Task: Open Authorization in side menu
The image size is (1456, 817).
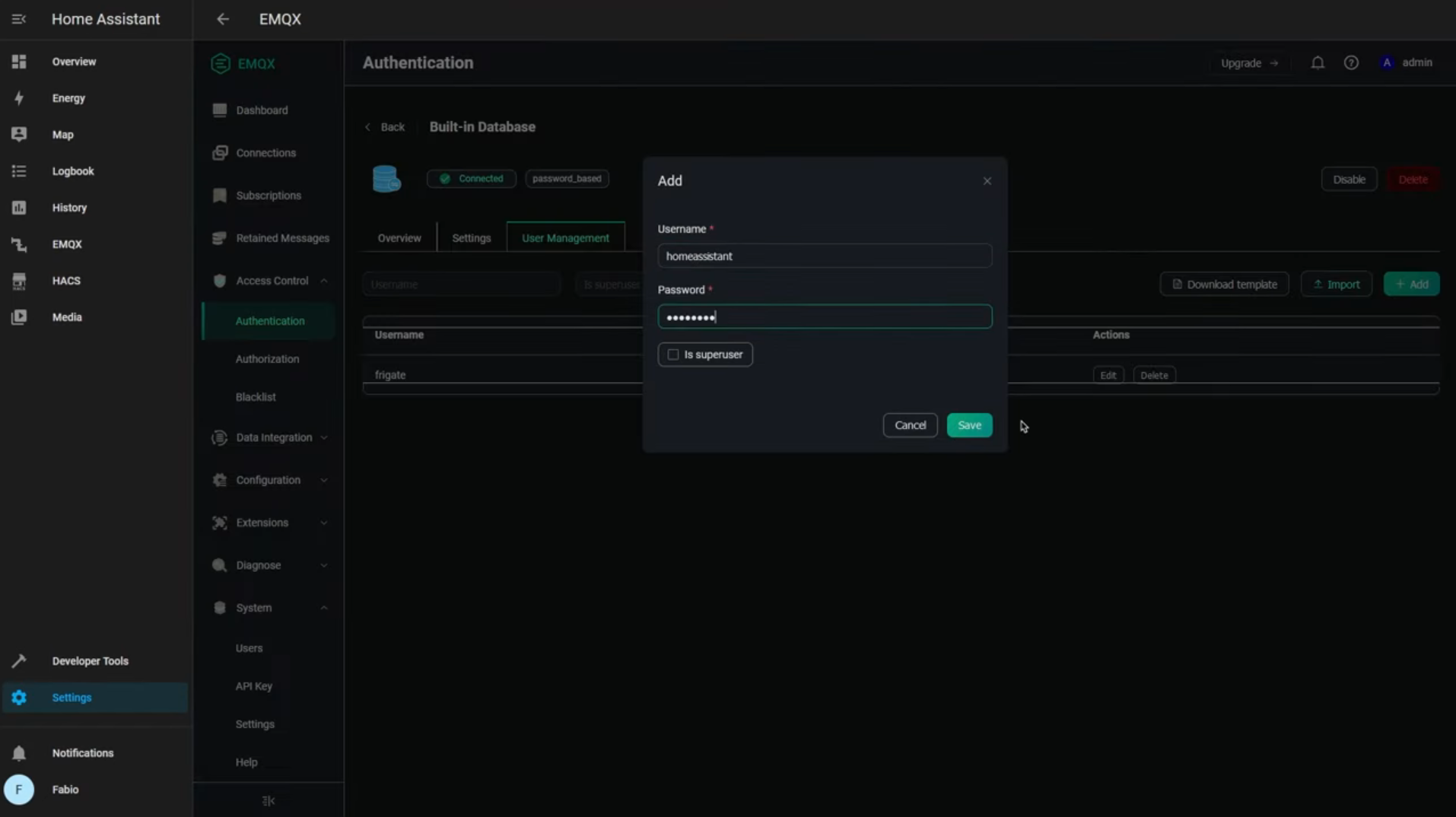Action: (x=267, y=359)
